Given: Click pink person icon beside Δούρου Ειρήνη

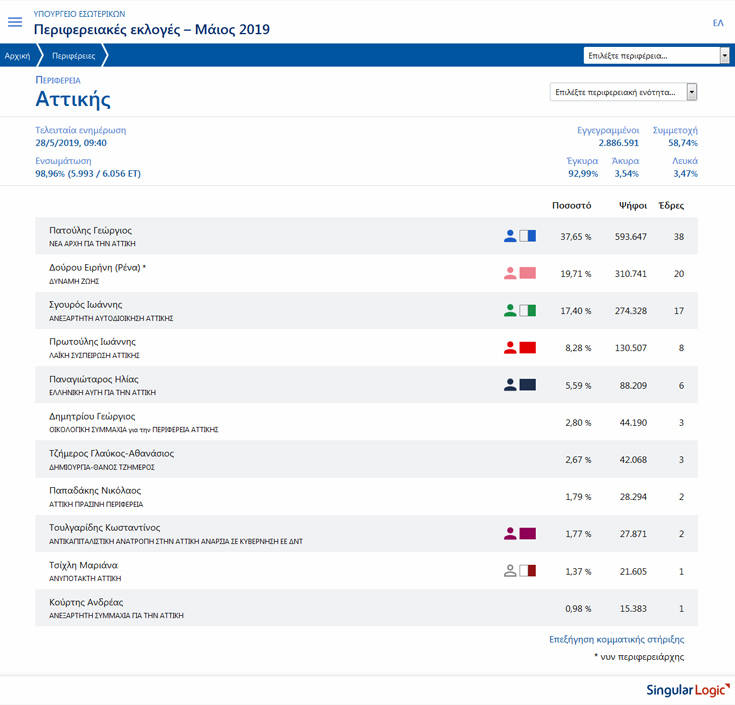Looking at the screenshot, I should (510, 273).
